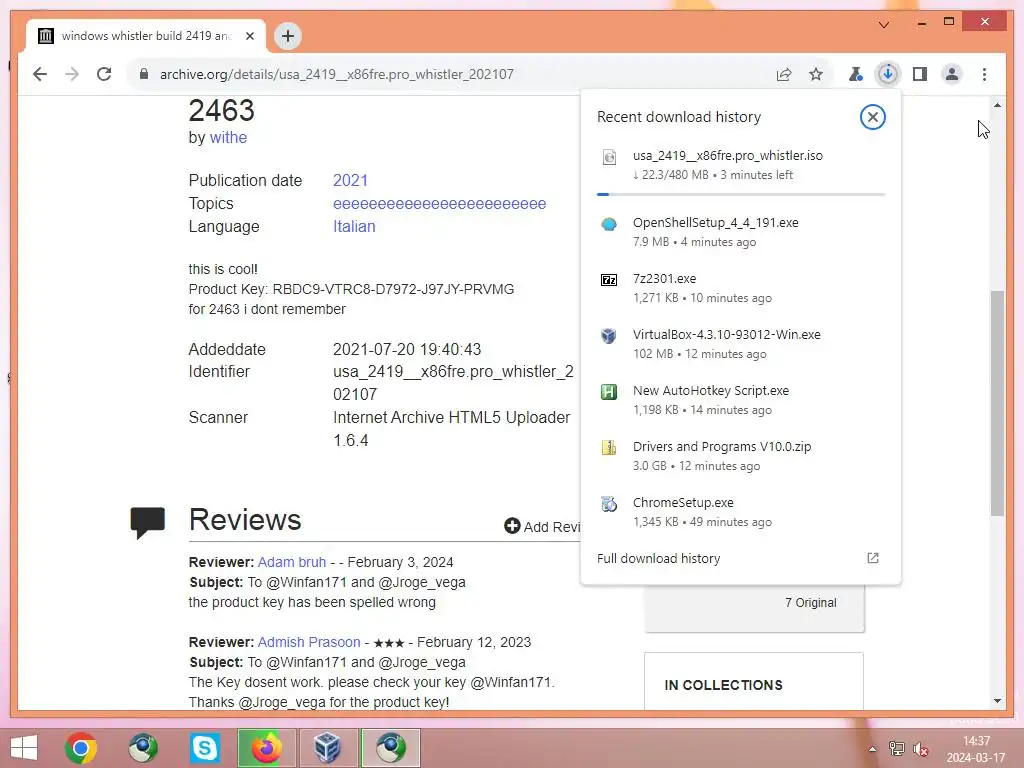The image size is (1024, 768).
Task: Open Chrome three-dot menu
Action: point(984,74)
